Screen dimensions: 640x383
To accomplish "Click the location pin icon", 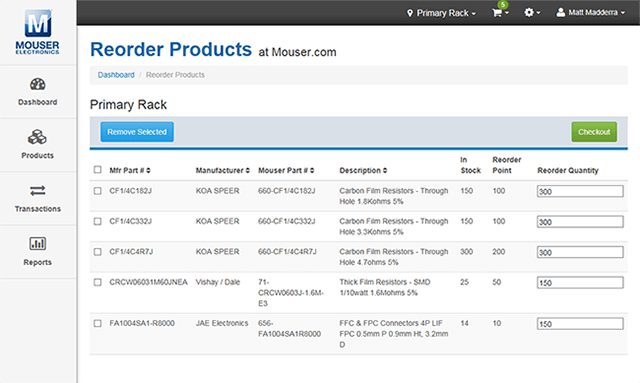I will [410, 13].
